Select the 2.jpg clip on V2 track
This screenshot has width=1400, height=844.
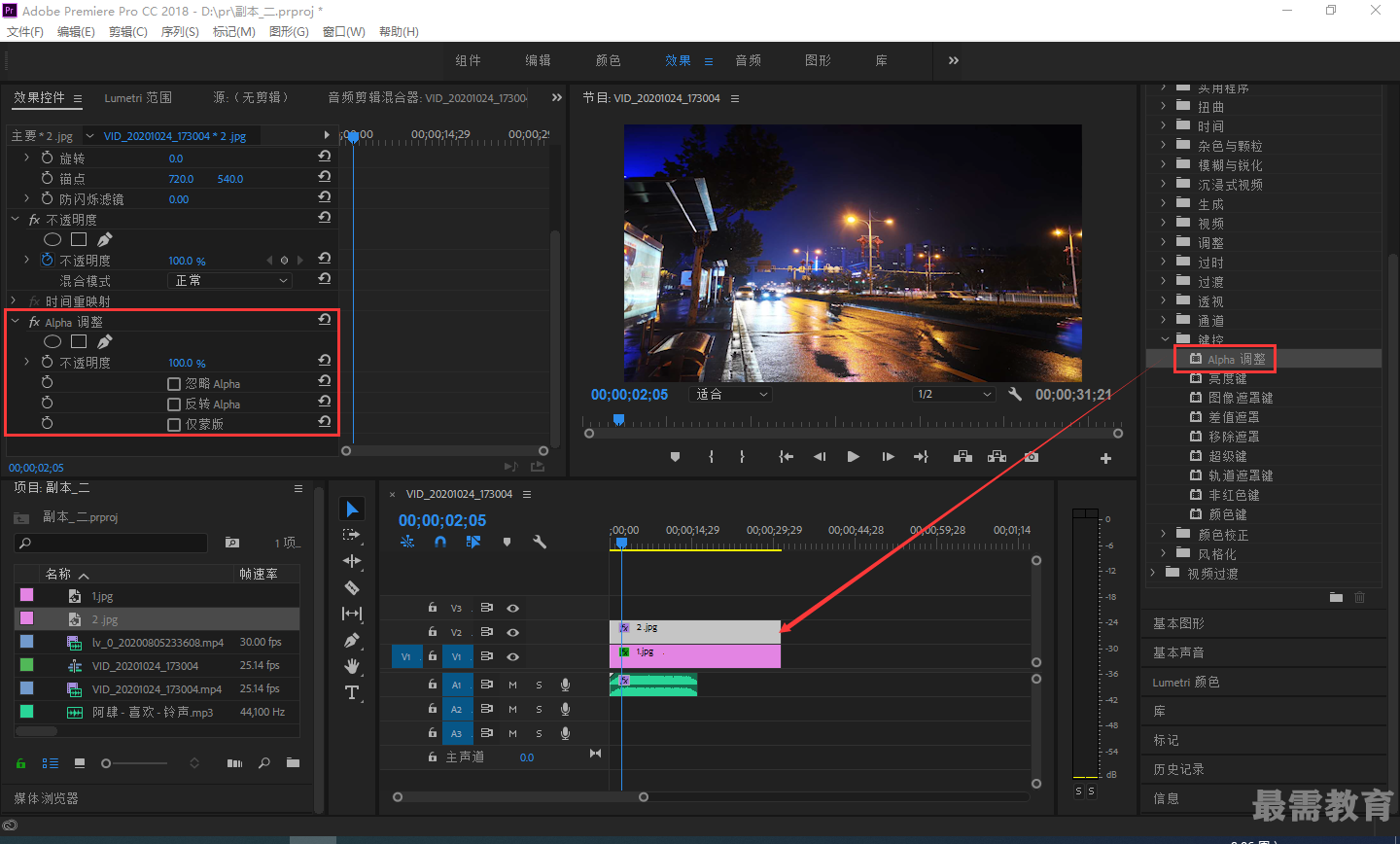[x=695, y=632]
